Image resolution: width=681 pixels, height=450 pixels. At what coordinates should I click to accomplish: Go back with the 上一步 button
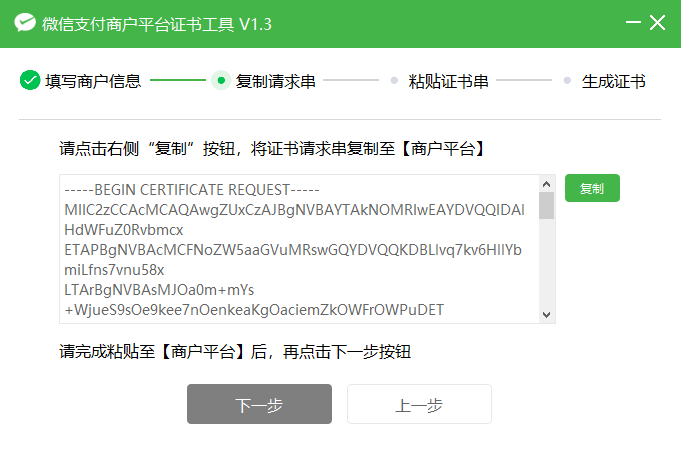[x=419, y=404]
